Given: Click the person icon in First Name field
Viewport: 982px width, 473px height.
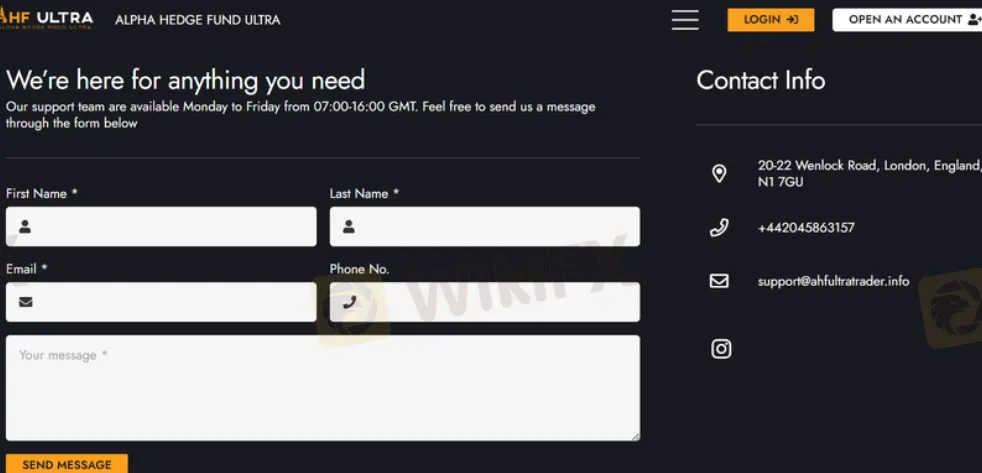Looking at the screenshot, I should [x=25, y=227].
